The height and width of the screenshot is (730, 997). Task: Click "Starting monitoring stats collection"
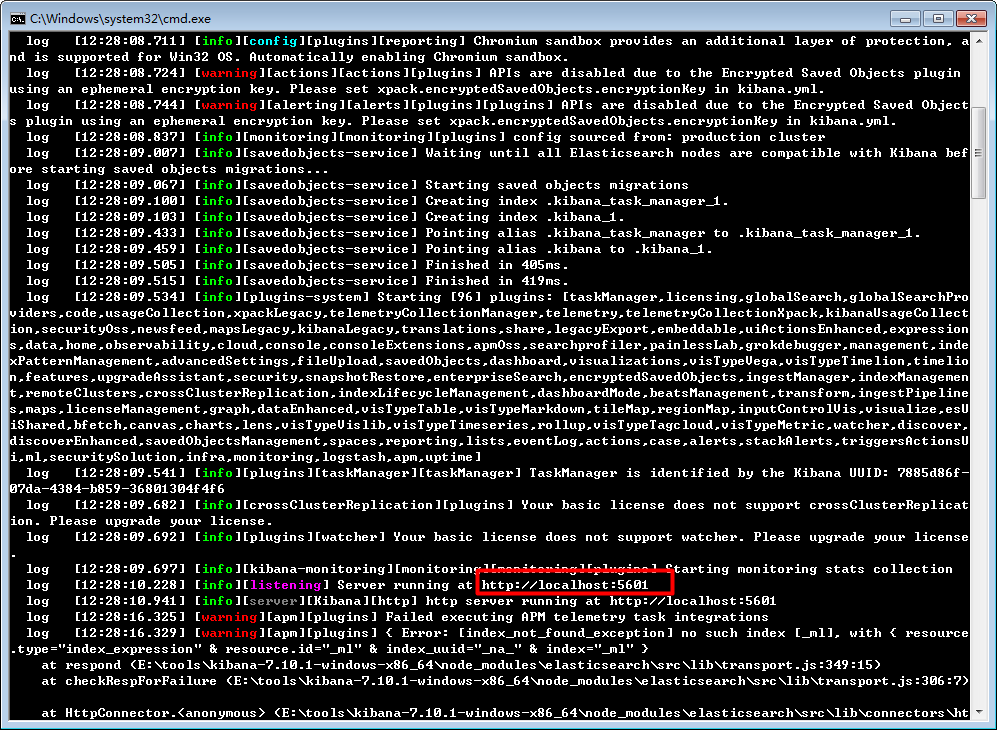click(x=809, y=569)
